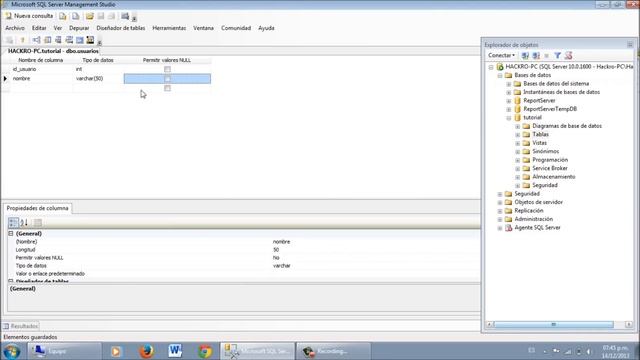This screenshot has height=360, width=640.
Task: Open the Comunidad menu
Action: [x=236, y=28]
